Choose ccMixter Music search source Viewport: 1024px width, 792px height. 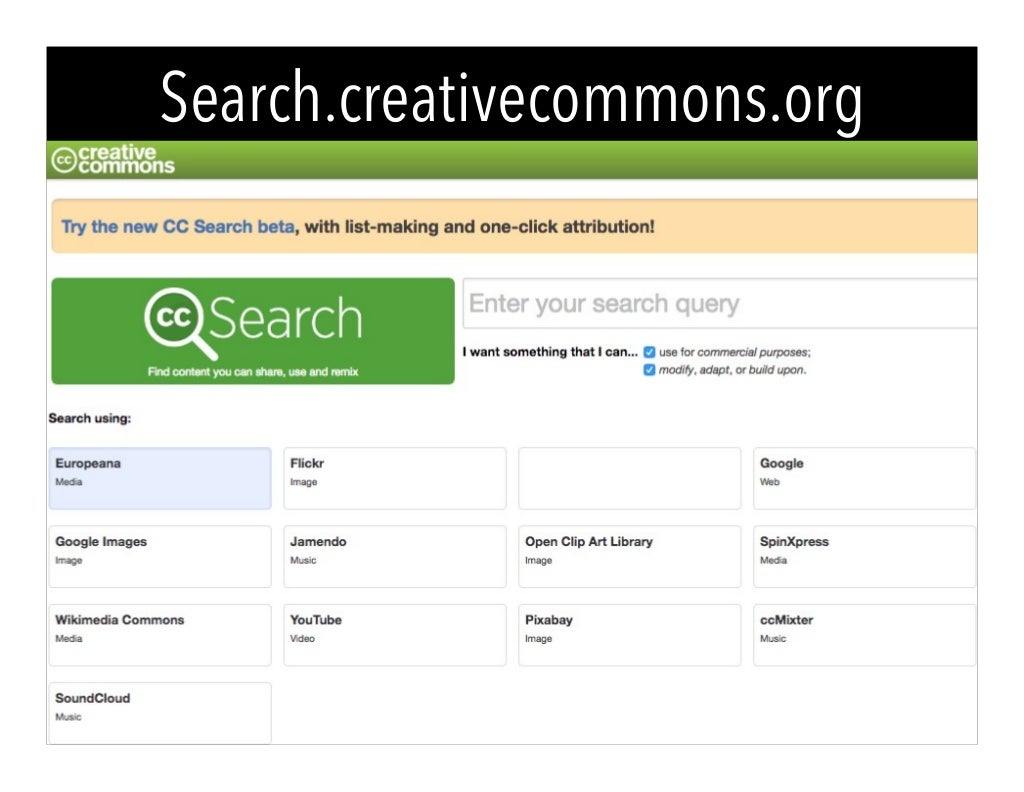click(864, 635)
